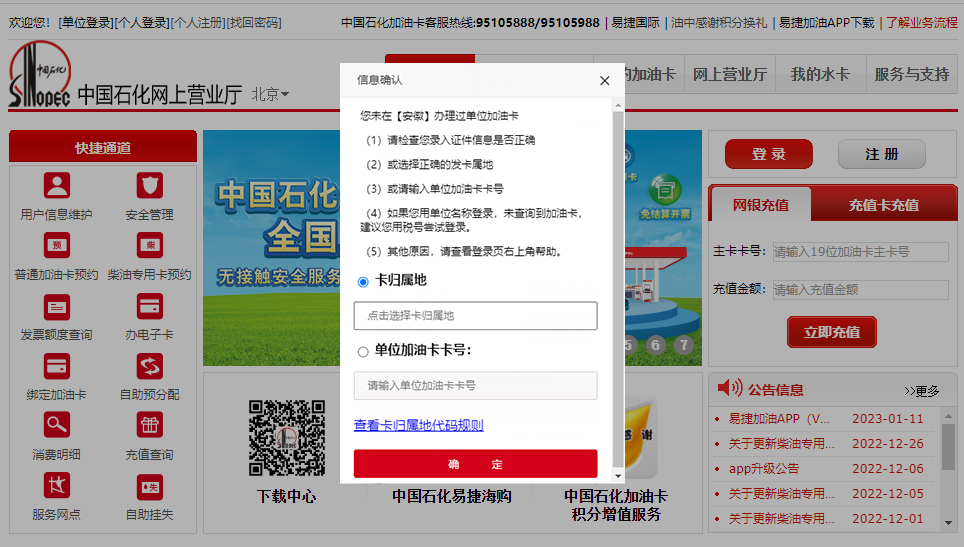
Task: Click the 公告信息 speaker icon
Action: point(730,388)
